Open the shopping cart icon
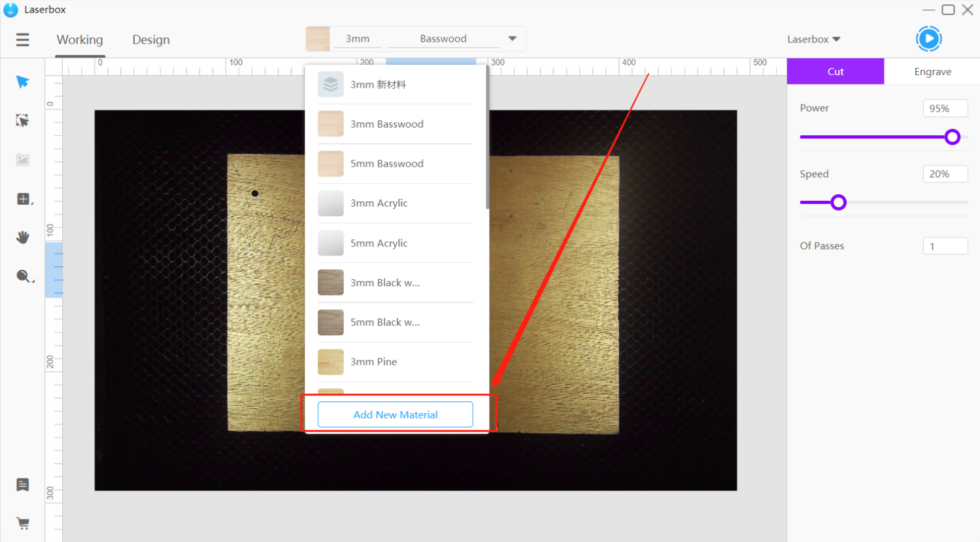The height and width of the screenshot is (542, 980). (22, 523)
